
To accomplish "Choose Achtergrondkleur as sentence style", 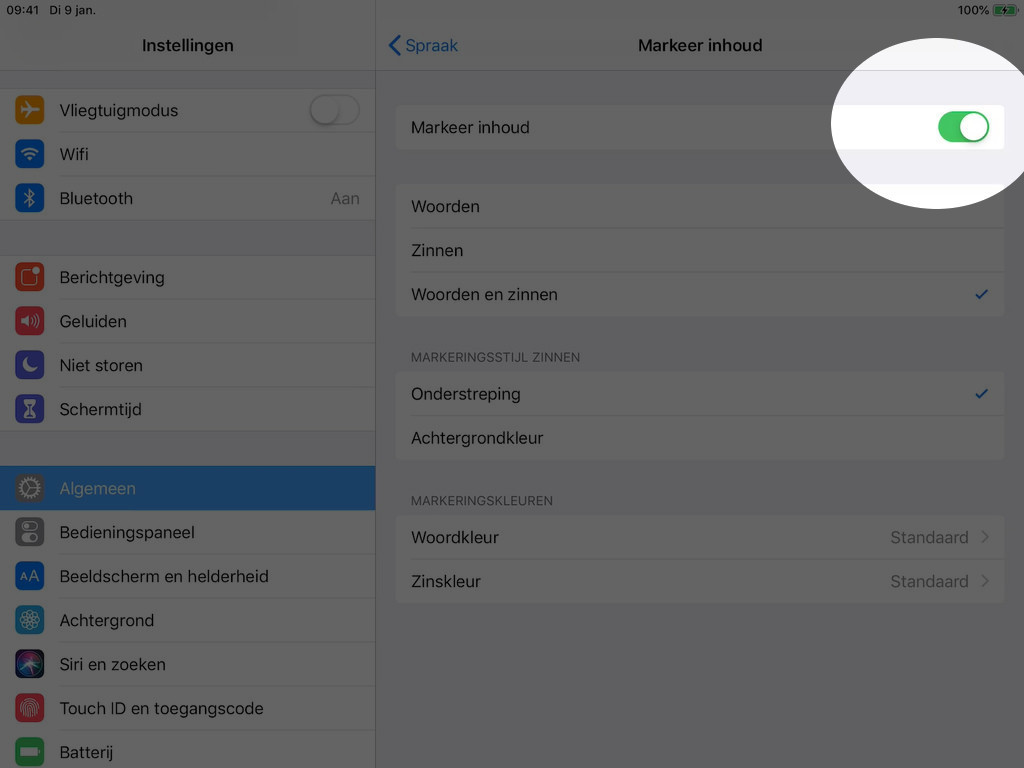I will coord(699,438).
